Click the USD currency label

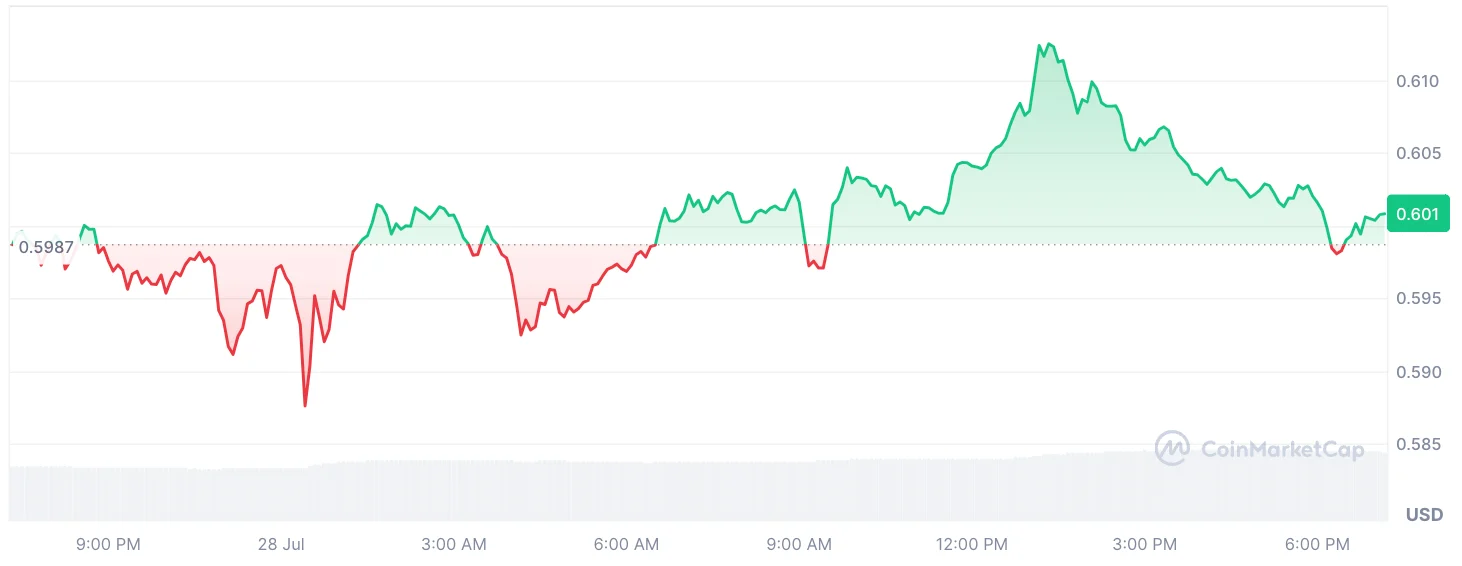coord(1424,515)
